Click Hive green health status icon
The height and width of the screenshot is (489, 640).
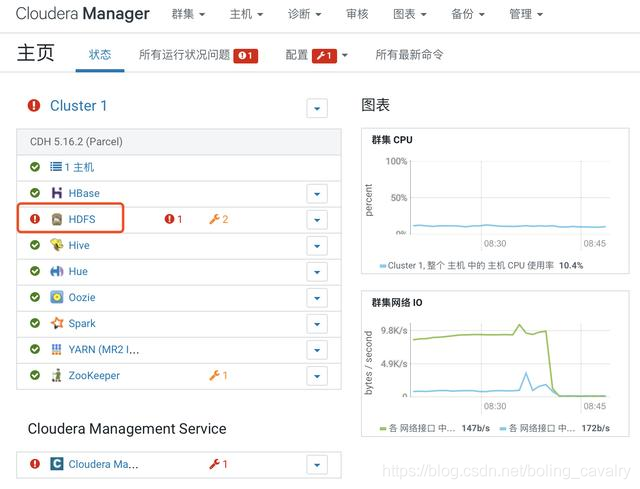pos(35,245)
